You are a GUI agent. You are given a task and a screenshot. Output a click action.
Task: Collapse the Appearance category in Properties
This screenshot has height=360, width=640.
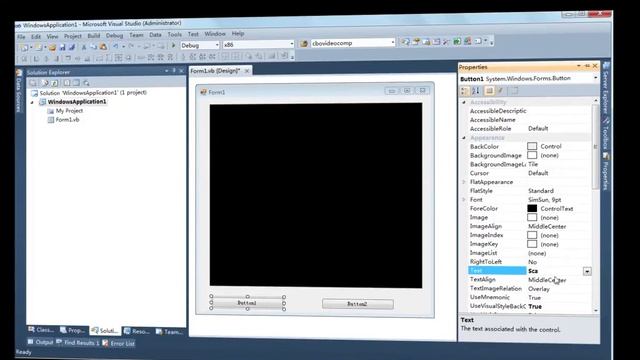click(464, 138)
